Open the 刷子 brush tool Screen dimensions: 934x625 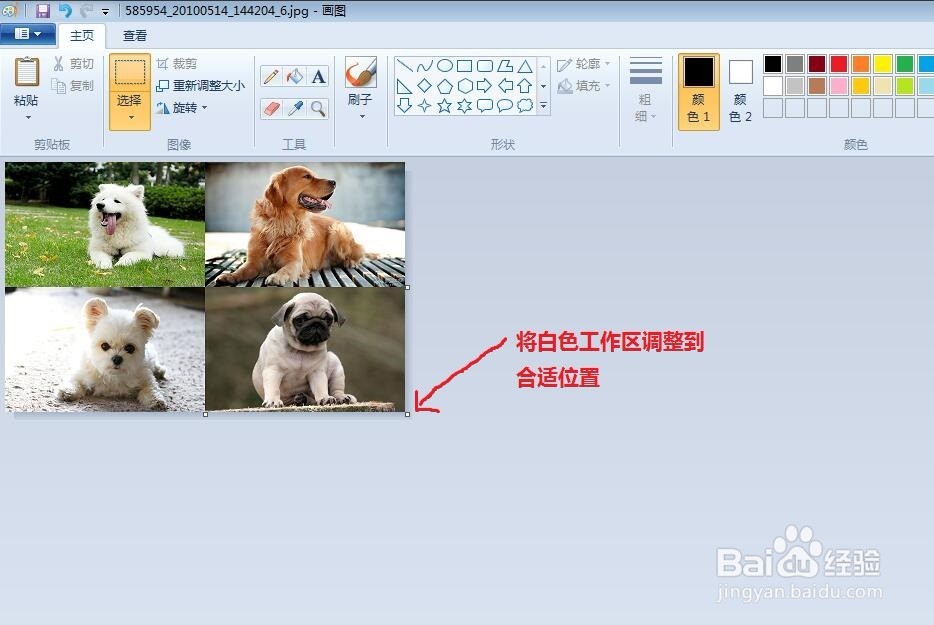[x=359, y=72]
